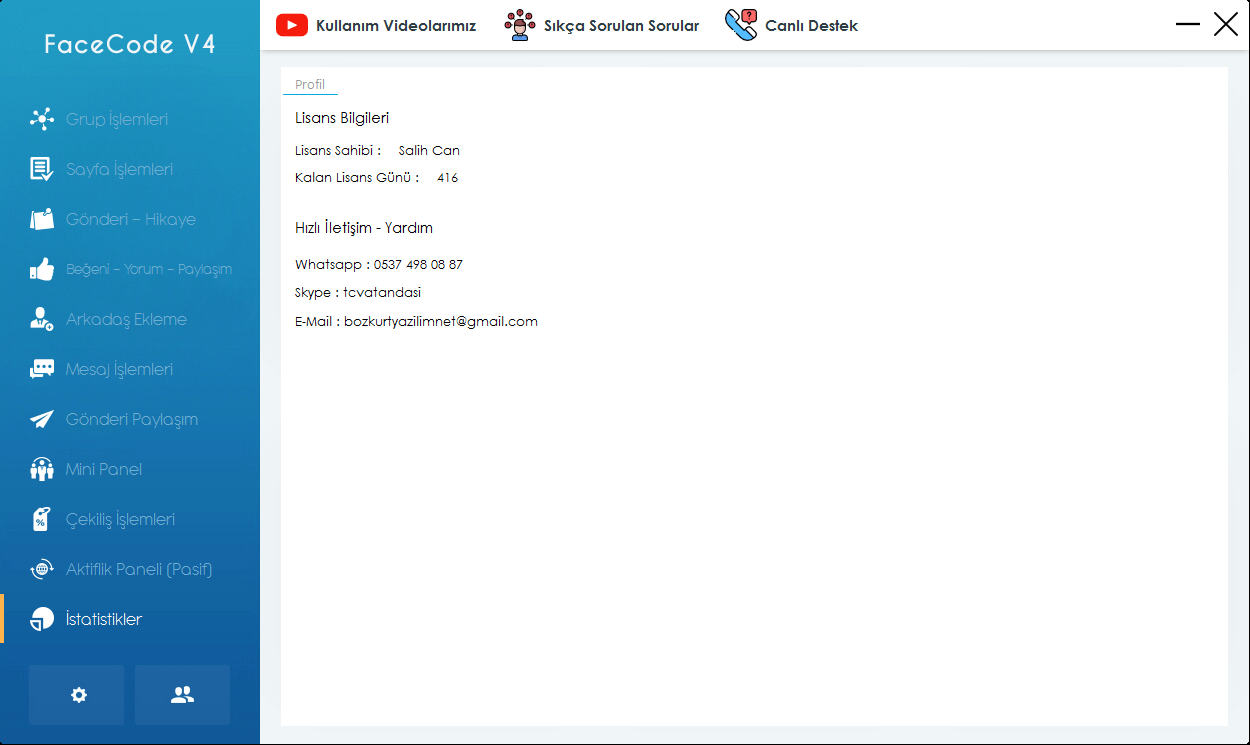Click the thumbs-up Beğeni icon

pos(42,269)
